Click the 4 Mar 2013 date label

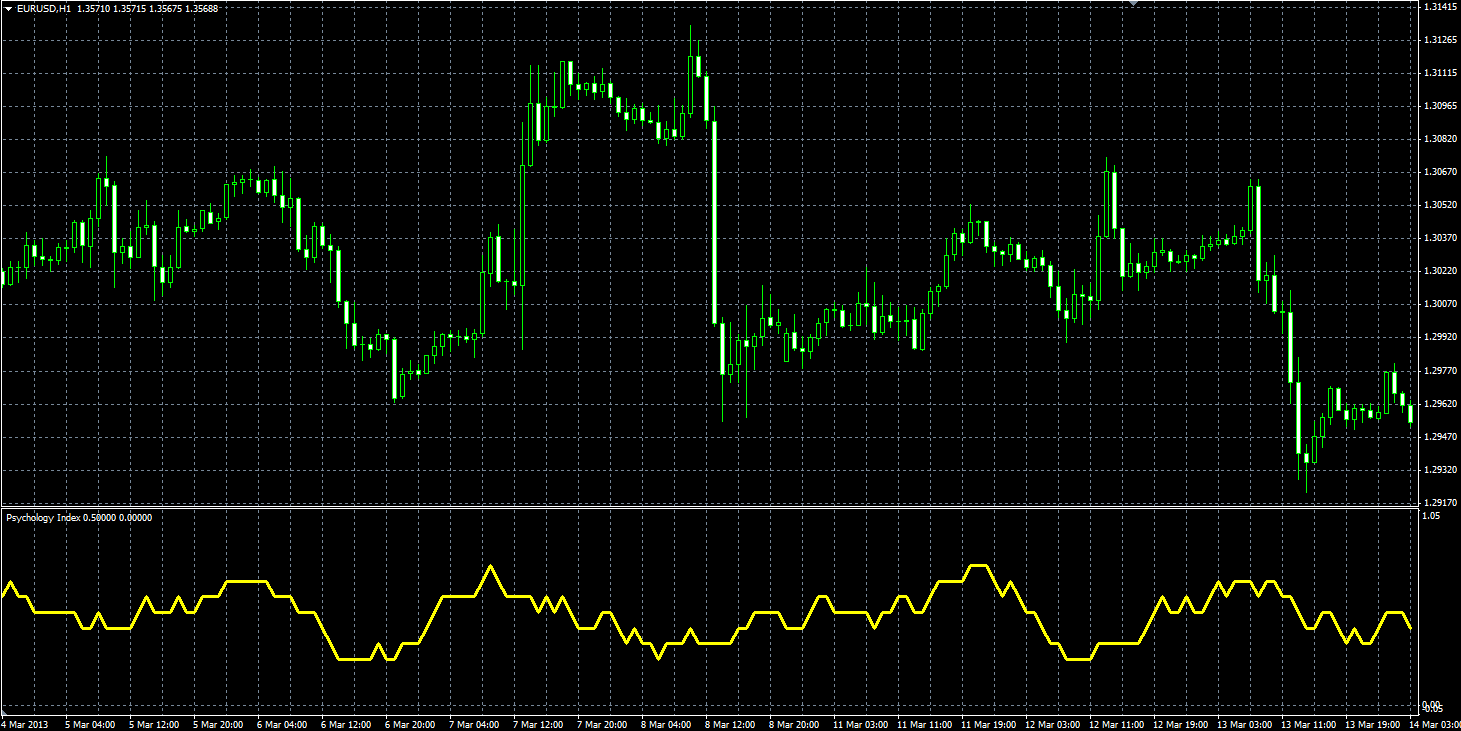(25, 724)
